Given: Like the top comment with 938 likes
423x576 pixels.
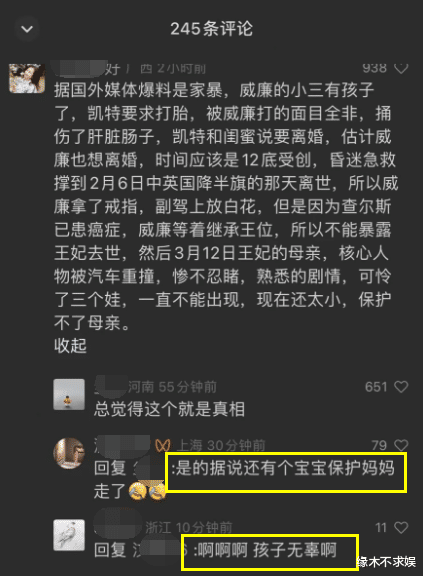Looking at the screenshot, I should point(401,68).
